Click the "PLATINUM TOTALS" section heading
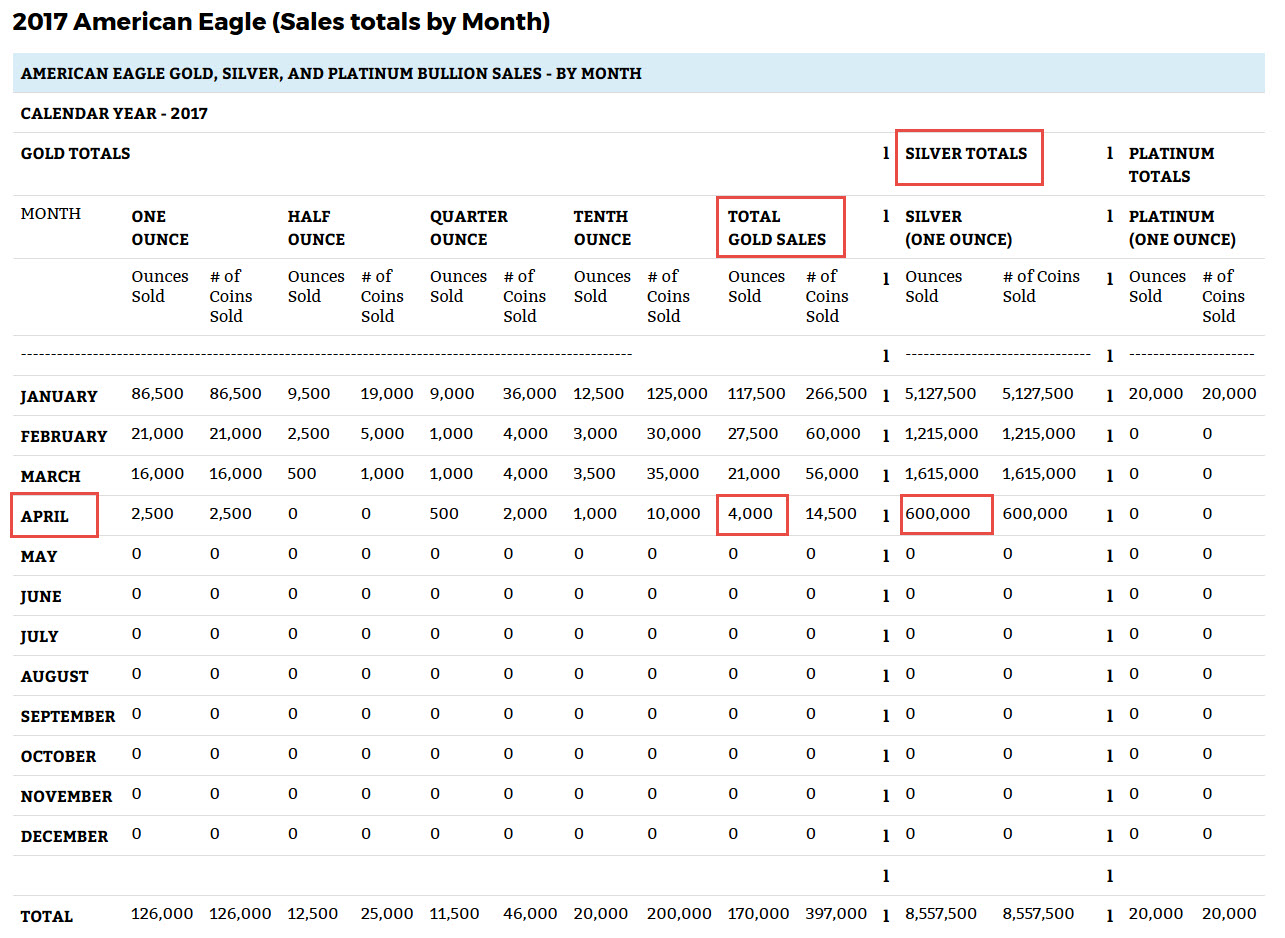 click(x=1172, y=165)
